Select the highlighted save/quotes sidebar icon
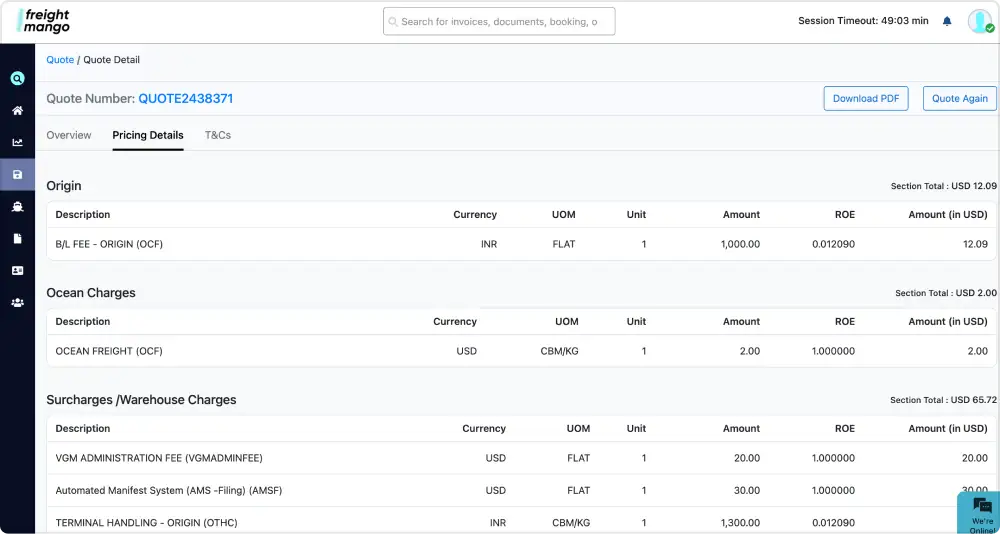The width and height of the screenshot is (1000, 534). 17,174
